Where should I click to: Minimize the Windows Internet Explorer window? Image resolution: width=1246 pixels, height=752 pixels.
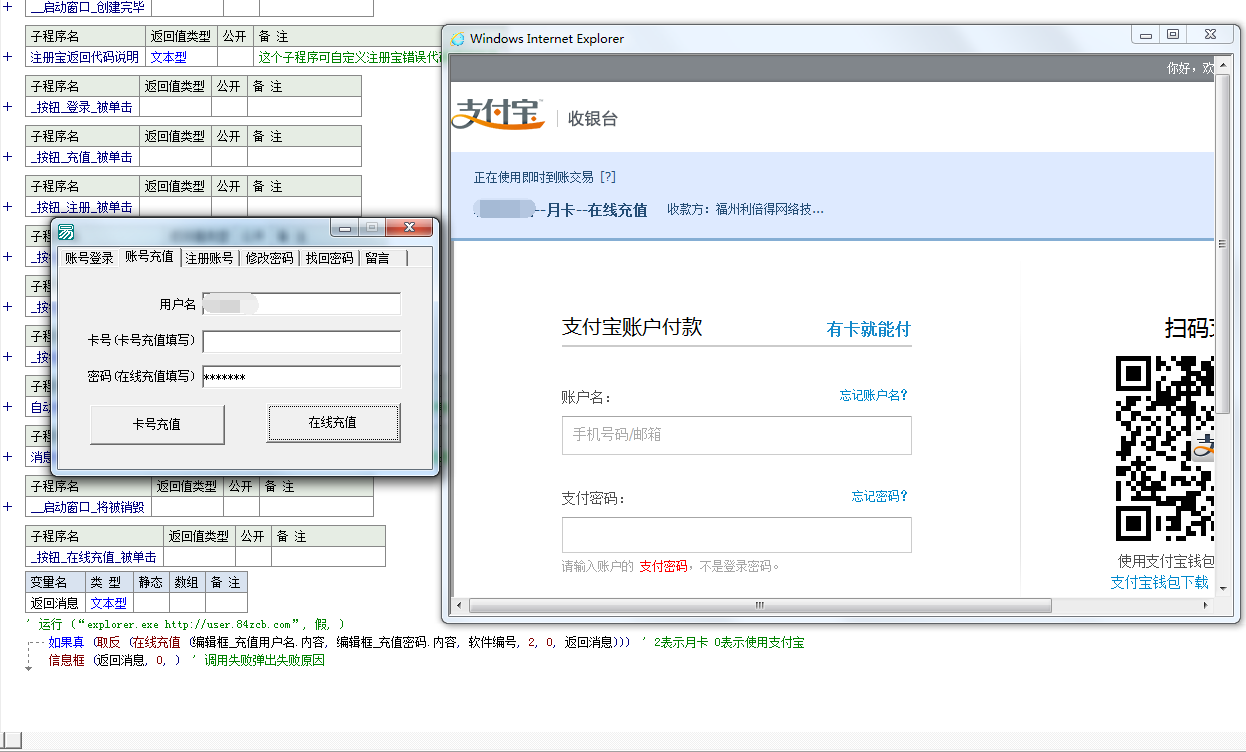(1146, 34)
